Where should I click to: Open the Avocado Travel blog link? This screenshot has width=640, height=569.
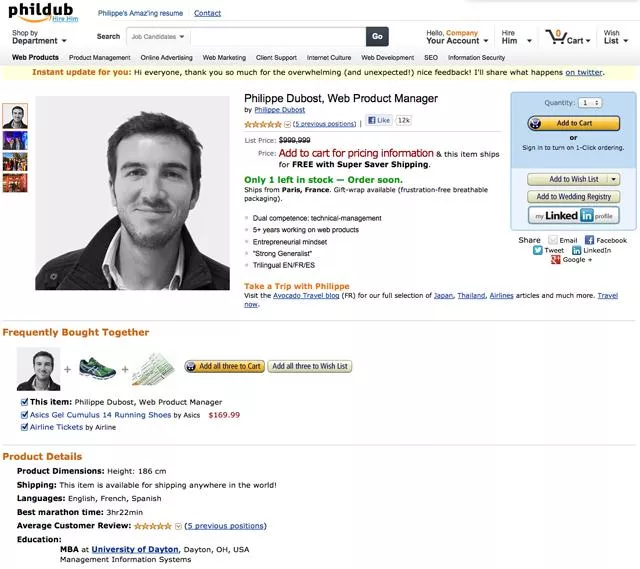point(306,296)
